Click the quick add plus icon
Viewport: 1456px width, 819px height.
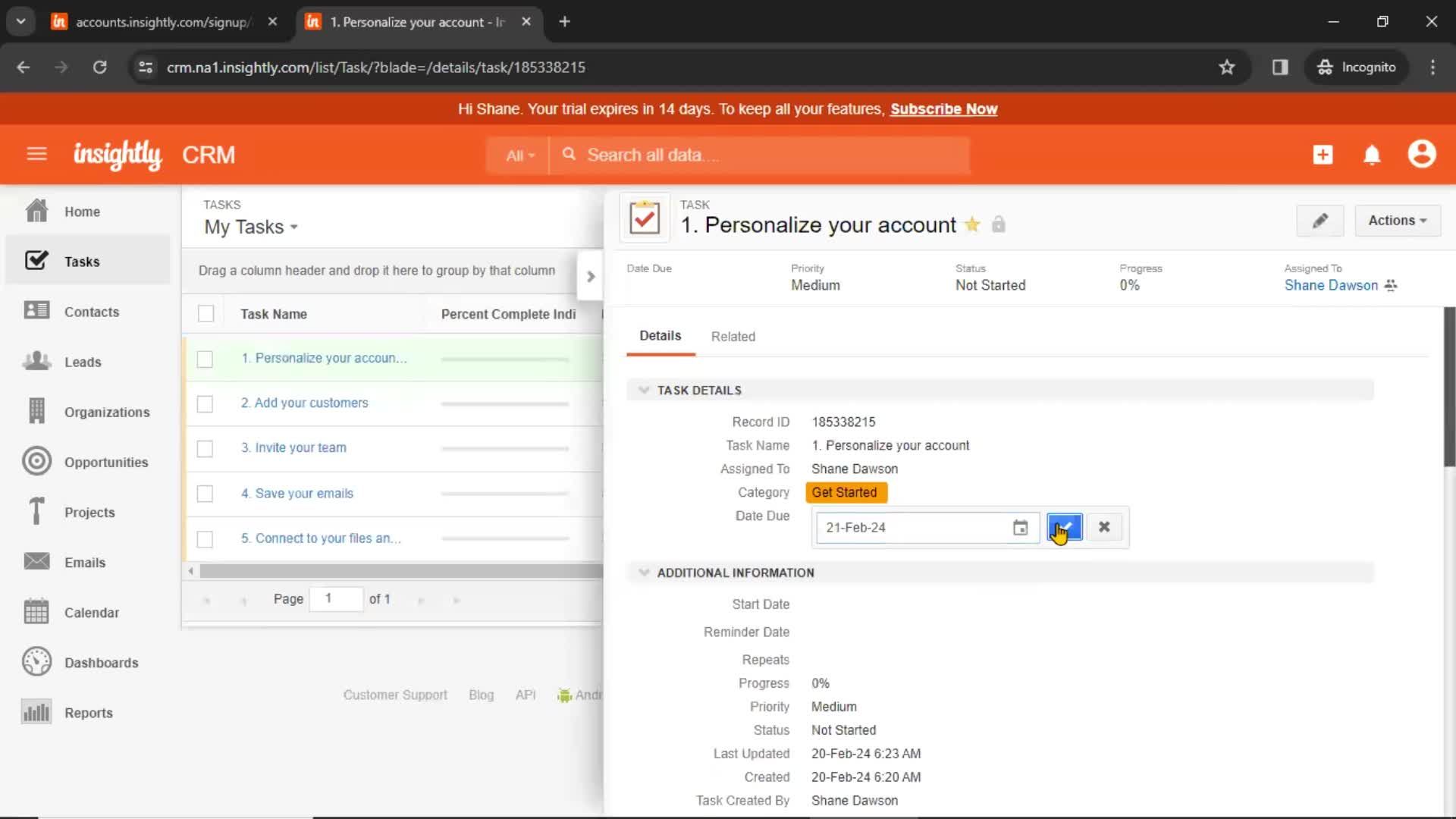click(x=1323, y=155)
